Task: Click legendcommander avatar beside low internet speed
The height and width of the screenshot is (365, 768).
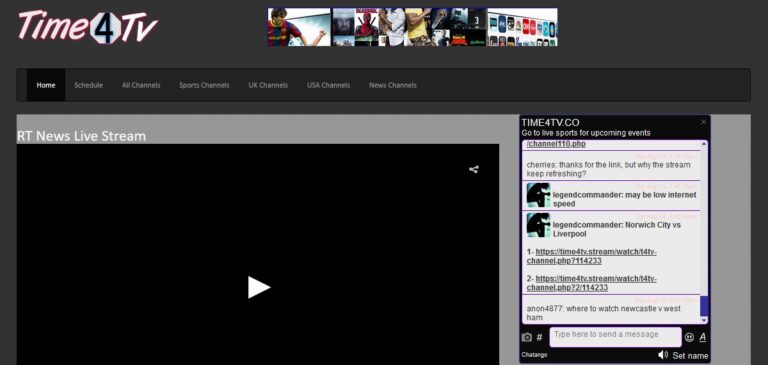Action: point(538,195)
